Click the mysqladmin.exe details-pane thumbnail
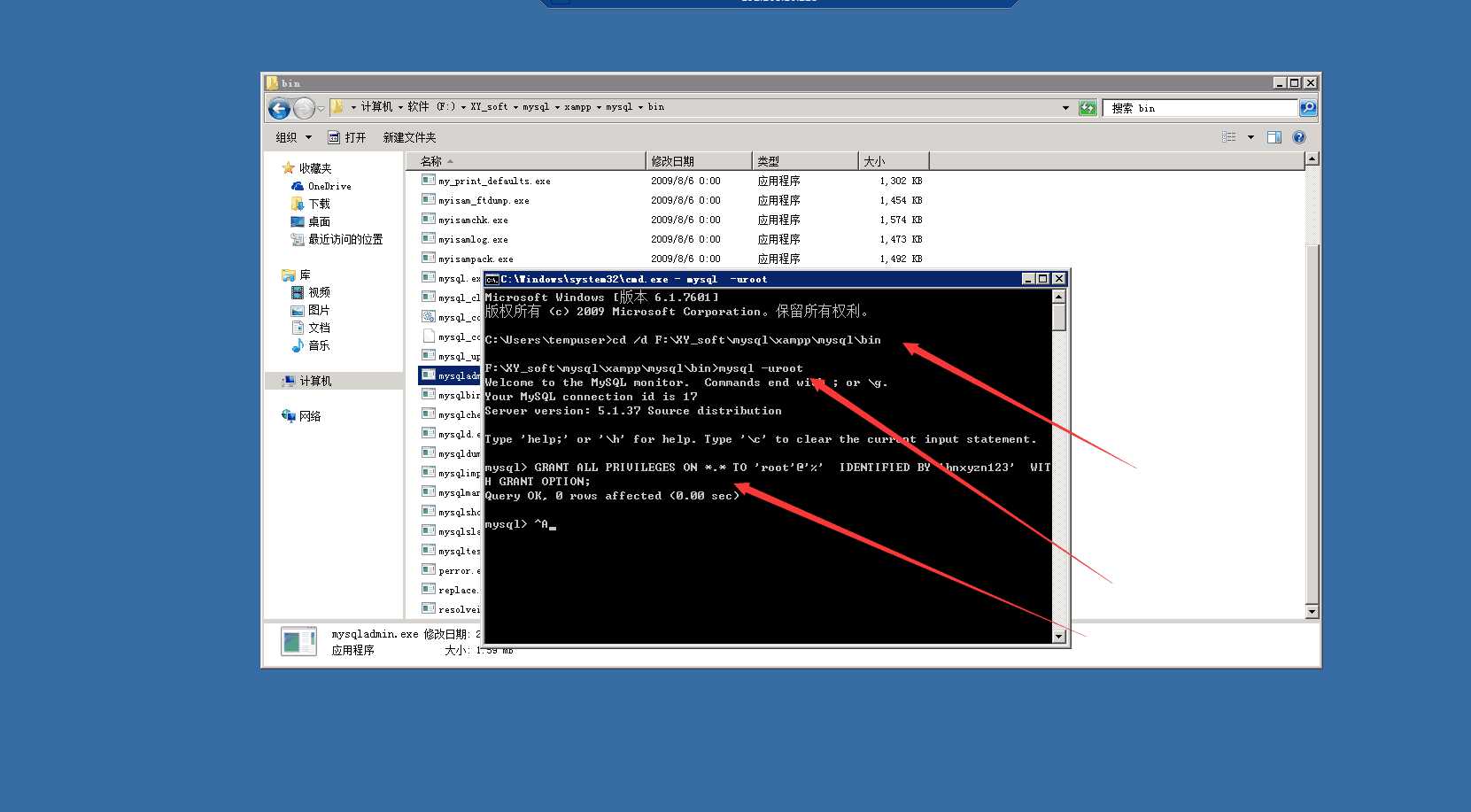The height and width of the screenshot is (812, 1471). tap(298, 641)
